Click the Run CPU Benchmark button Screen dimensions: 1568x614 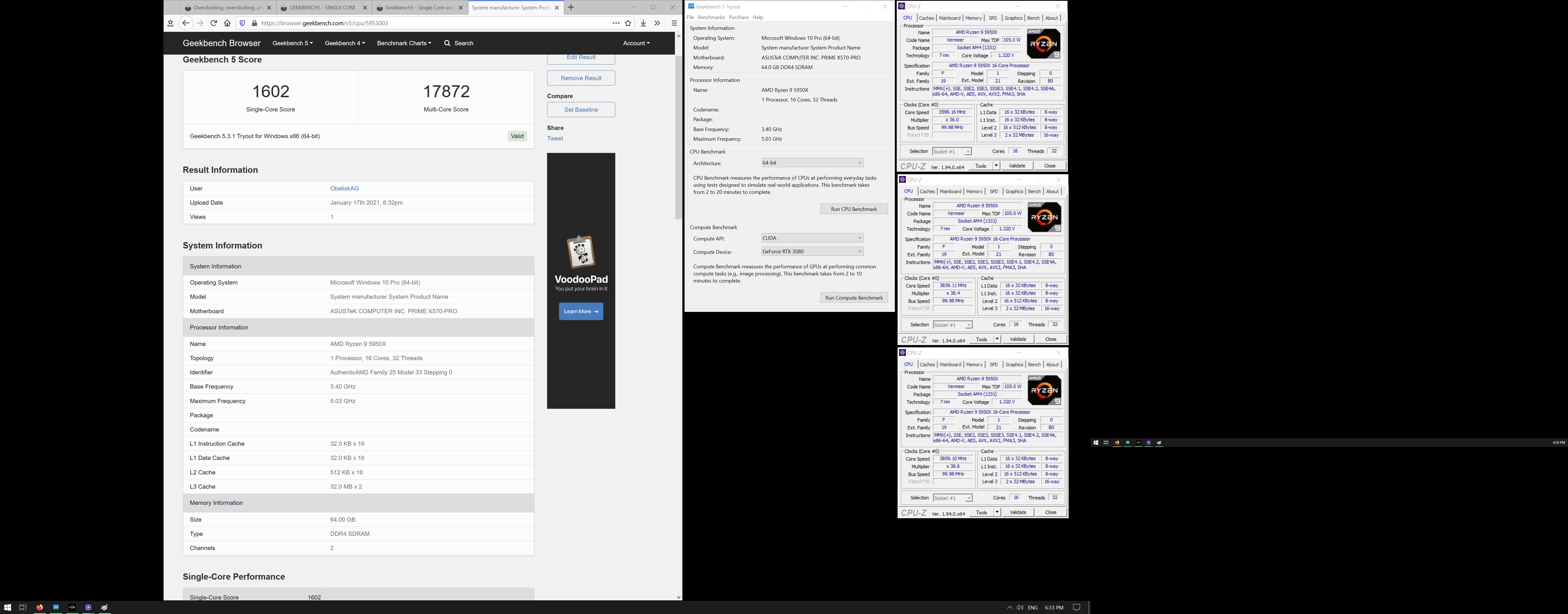point(854,209)
